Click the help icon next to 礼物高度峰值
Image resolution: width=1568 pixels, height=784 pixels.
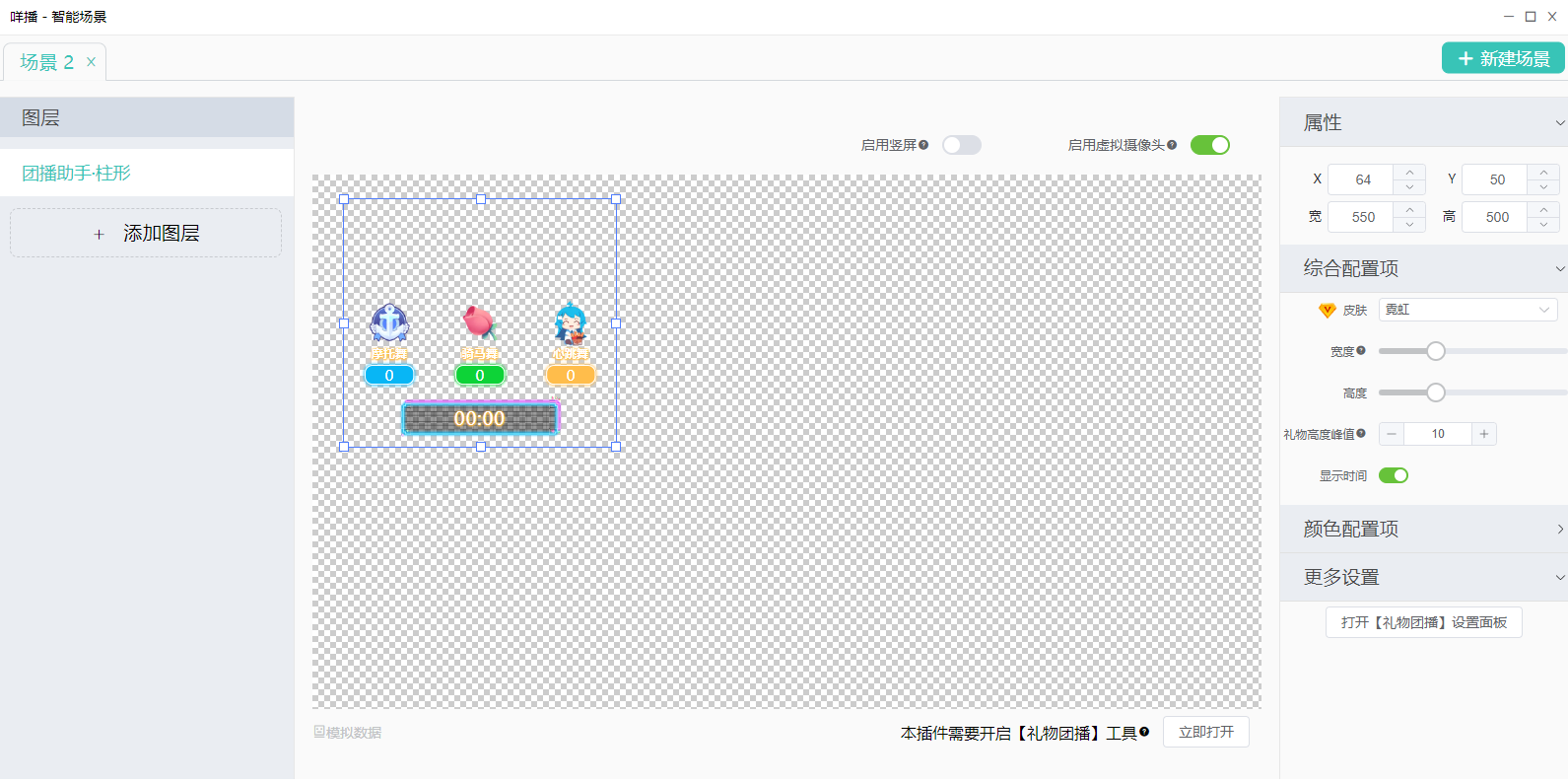pos(1361,433)
